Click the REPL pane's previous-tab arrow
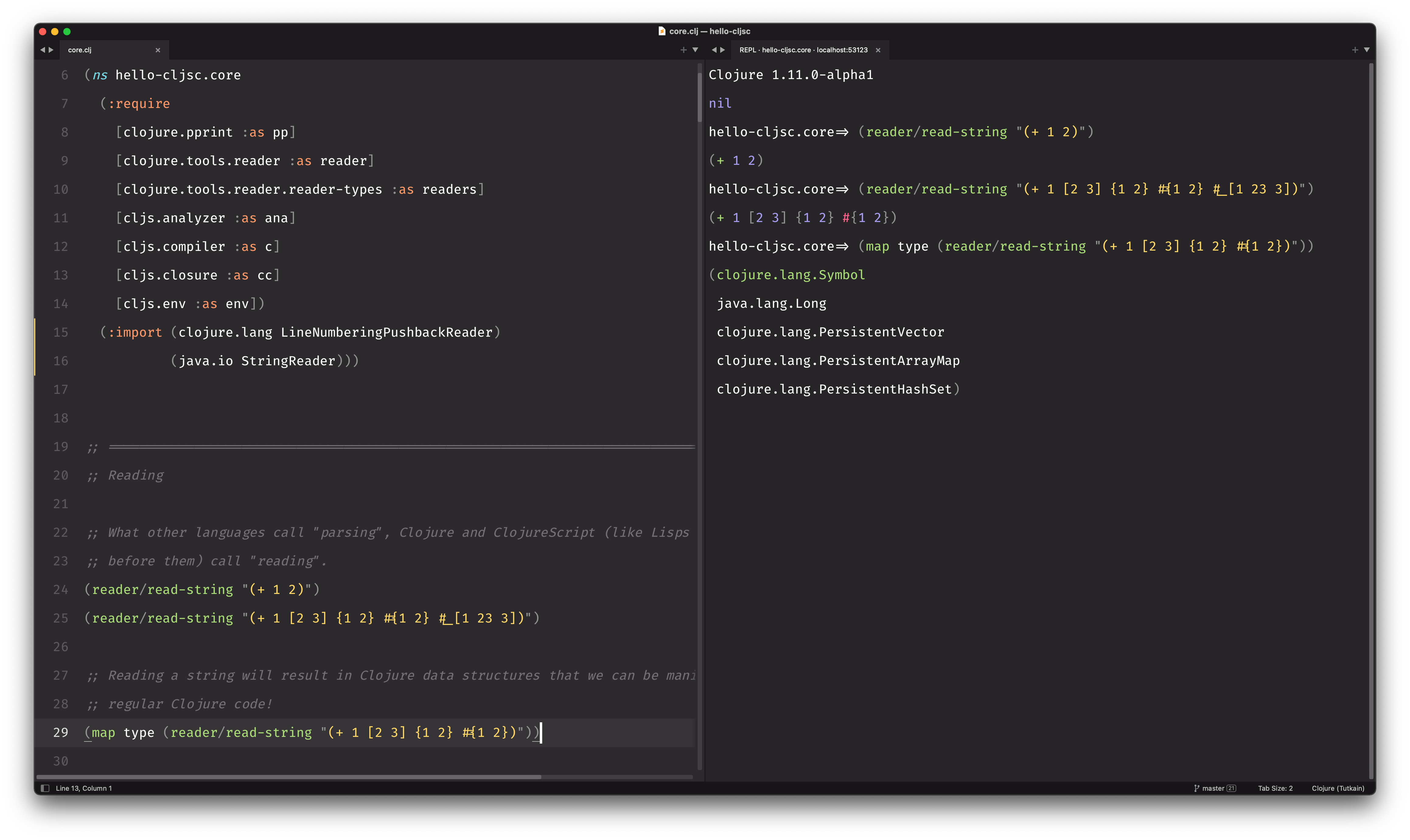This screenshot has width=1410, height=840. pos(714,50)
